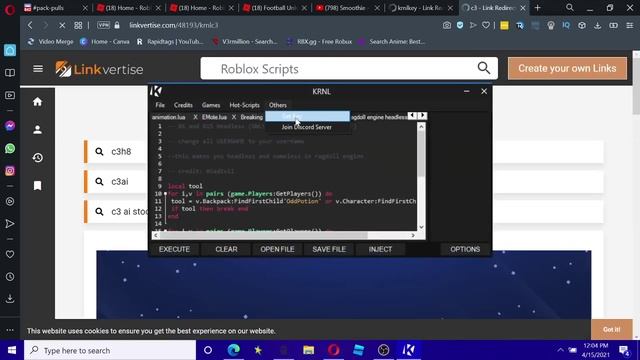Toggle the VPN badge
Image resolution: width=640 pixels, height=360 pixels.
(103, 25)
